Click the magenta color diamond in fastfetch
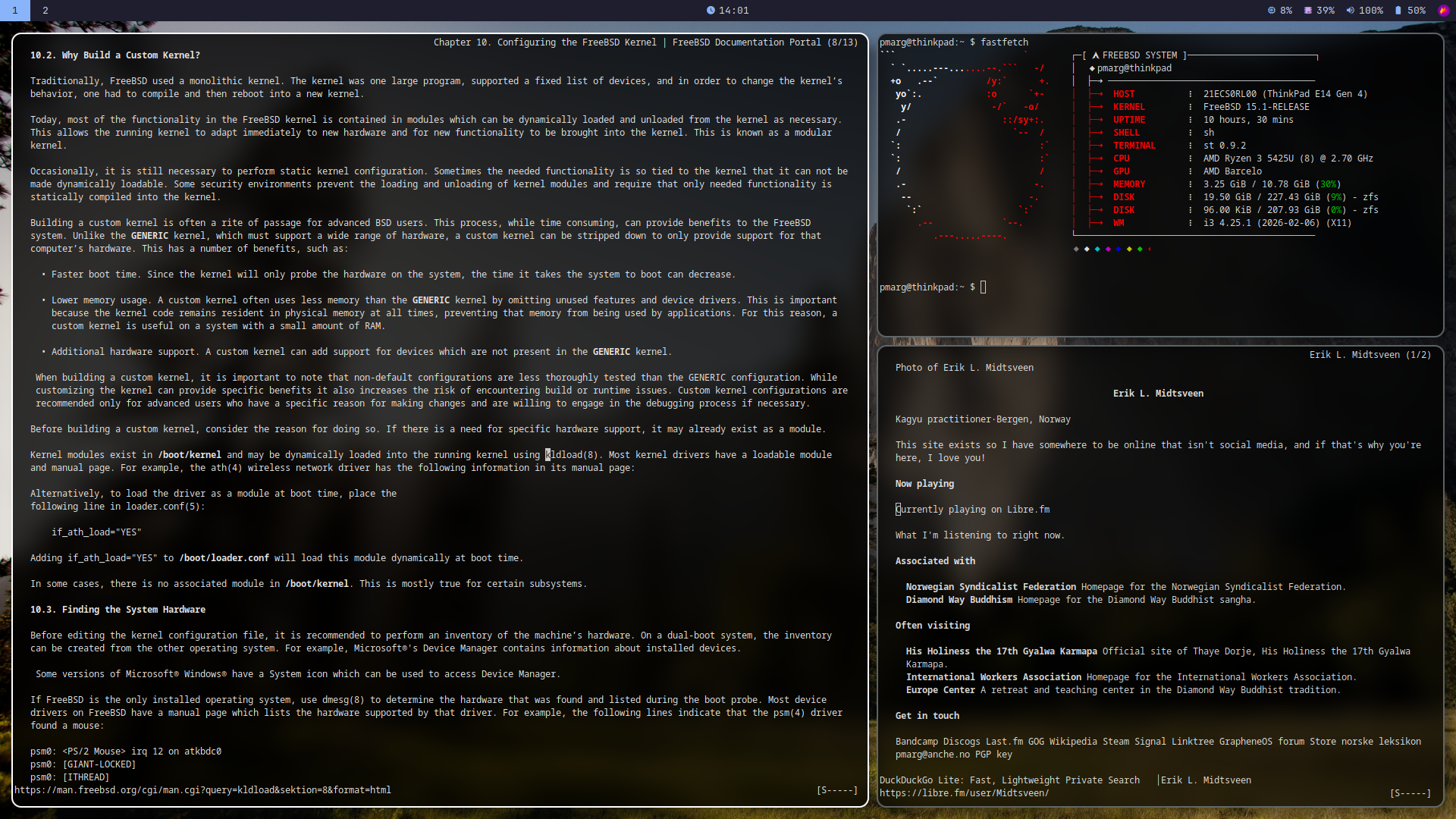The image size is (1456, 819). click(1108, 249)
